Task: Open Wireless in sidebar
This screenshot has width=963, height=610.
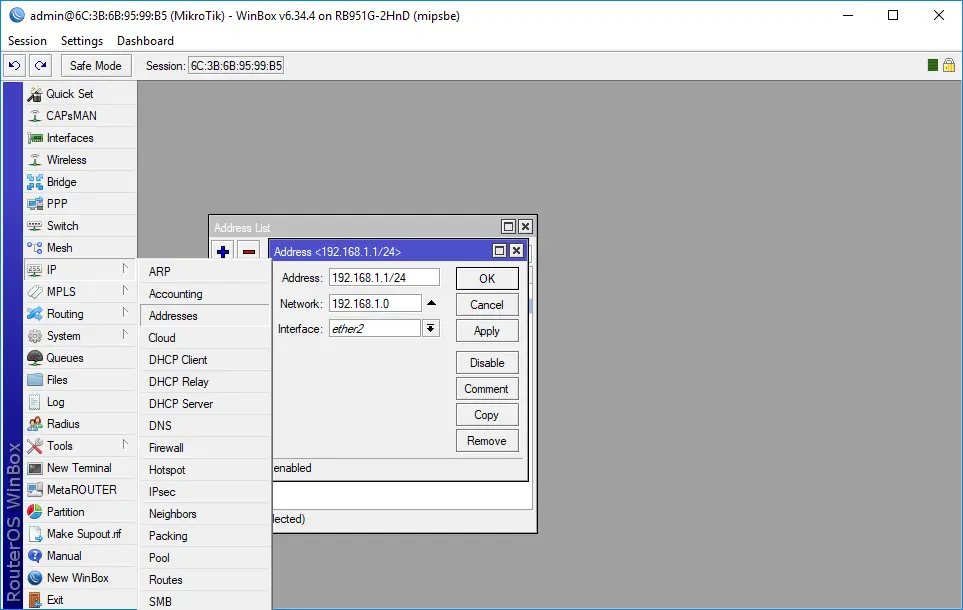Action: point(80,160)
